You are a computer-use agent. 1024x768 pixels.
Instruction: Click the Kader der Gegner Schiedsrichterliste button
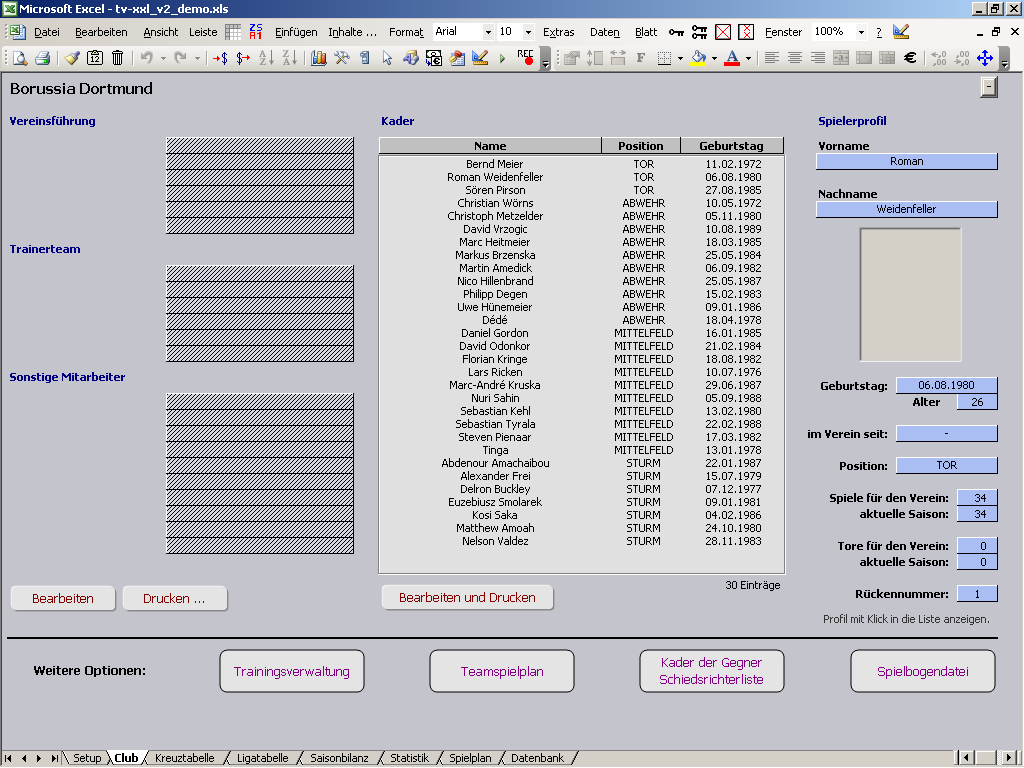(712, 671)
